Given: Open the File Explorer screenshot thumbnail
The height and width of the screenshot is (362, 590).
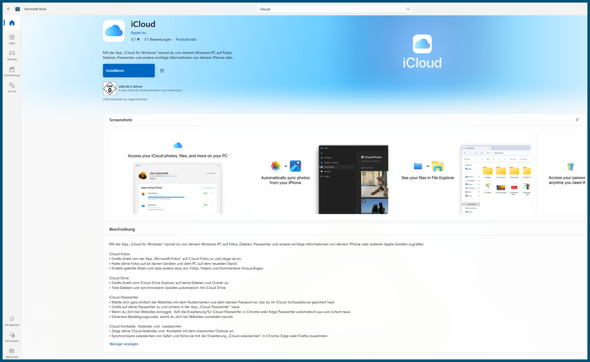Looking at the screenshot, I should click(496, 179).
